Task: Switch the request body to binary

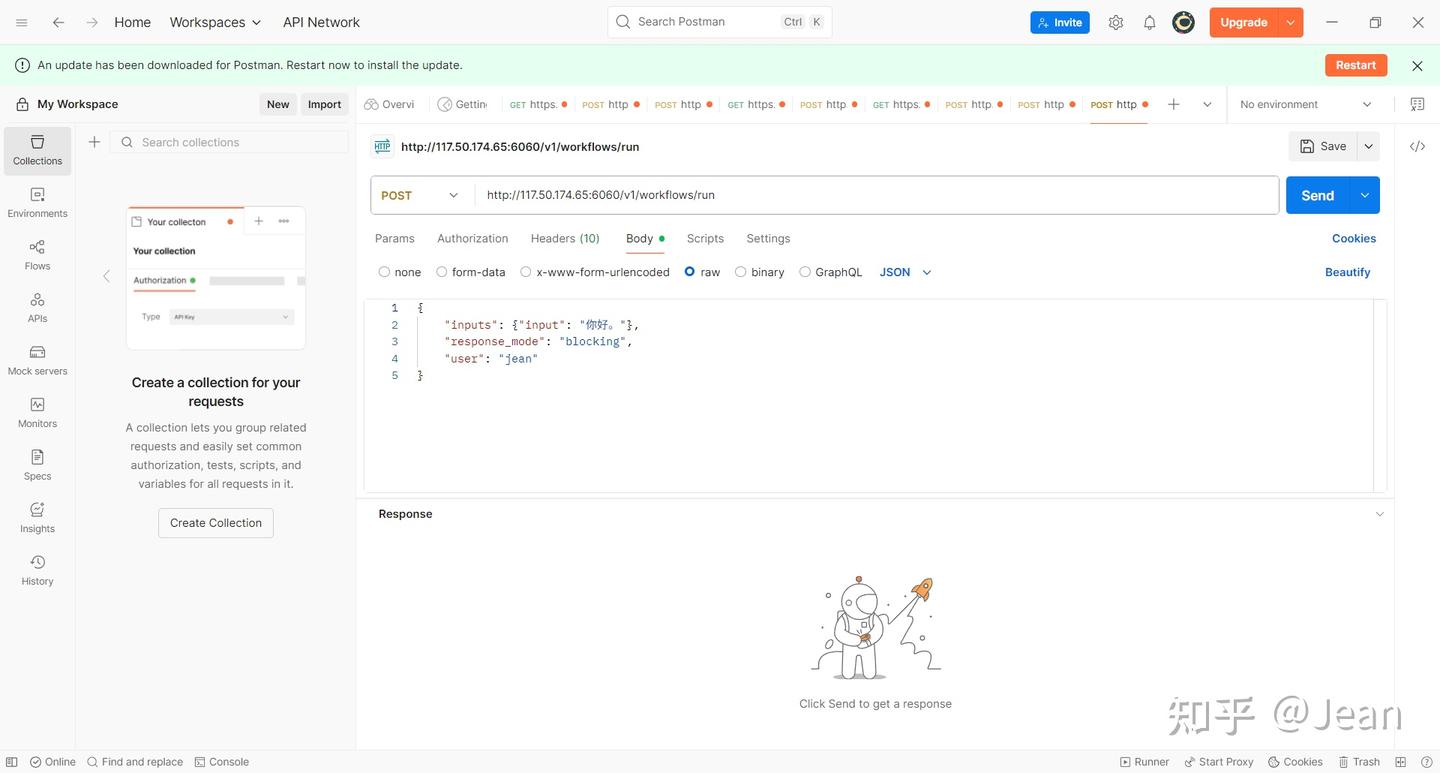Action: (740, 271)
